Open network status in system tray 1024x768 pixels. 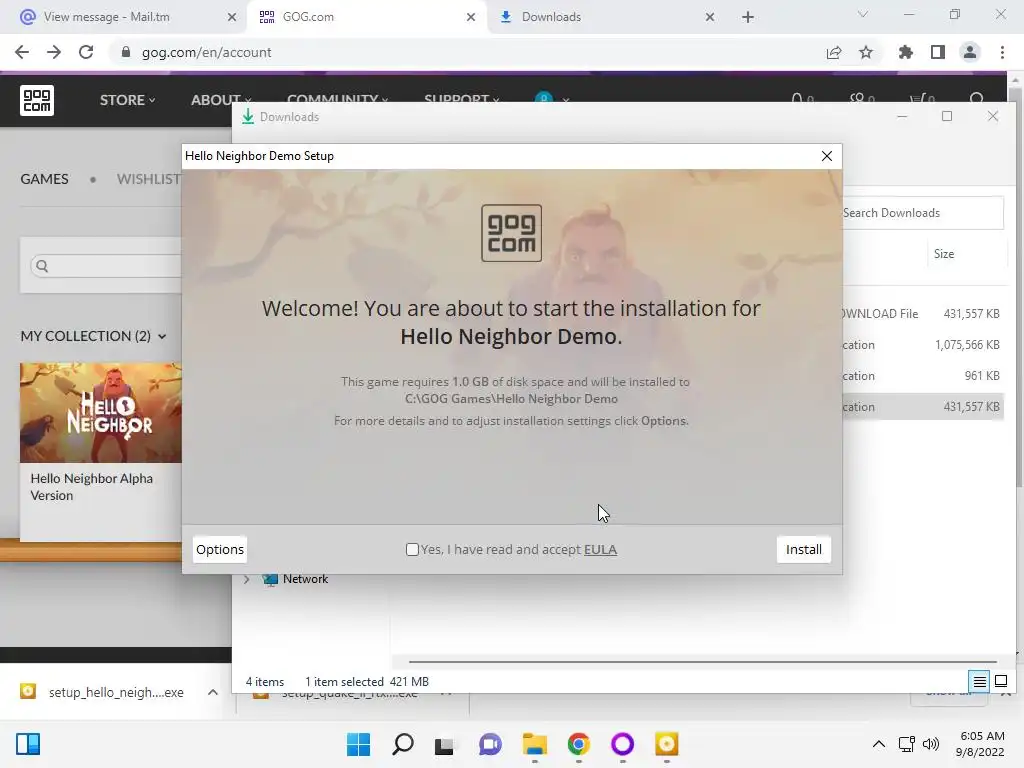(x=906, y=744)
